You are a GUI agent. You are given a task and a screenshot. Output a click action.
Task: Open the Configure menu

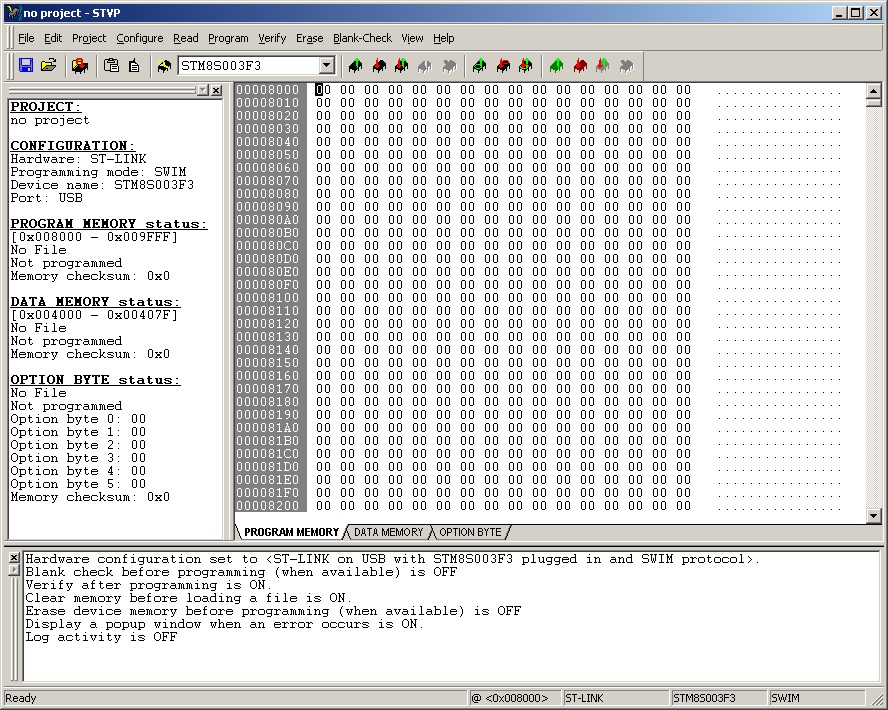click(139, 38)
